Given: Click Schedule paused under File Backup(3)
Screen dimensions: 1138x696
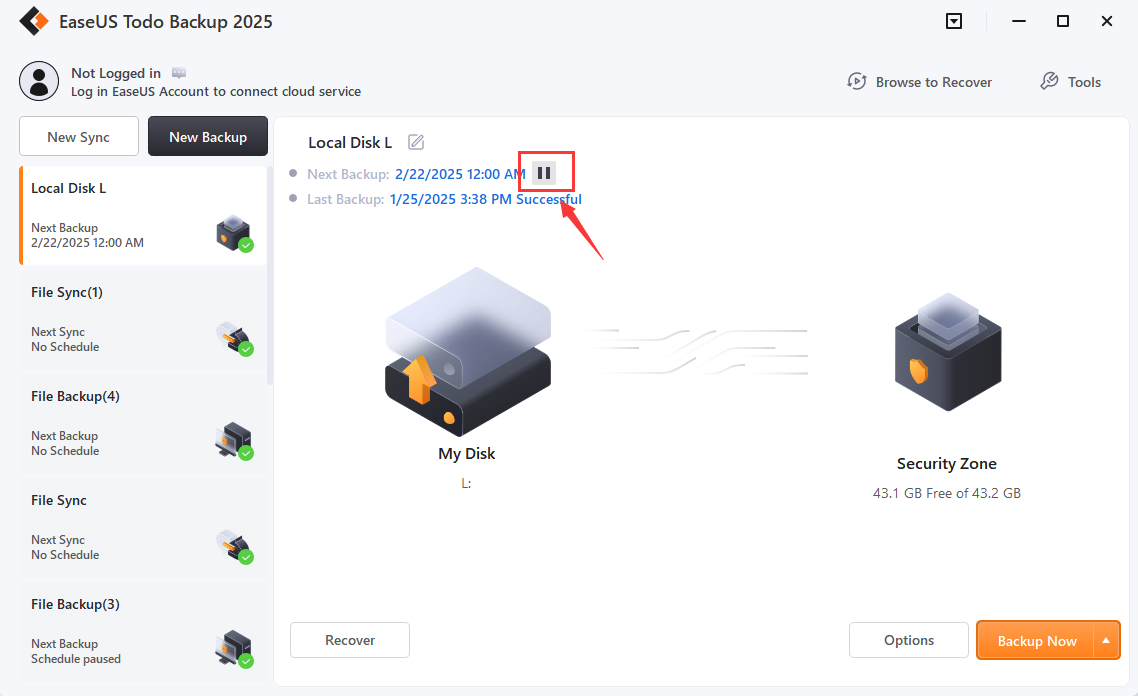Looking at the screenshot, I should tap(75, 659).
